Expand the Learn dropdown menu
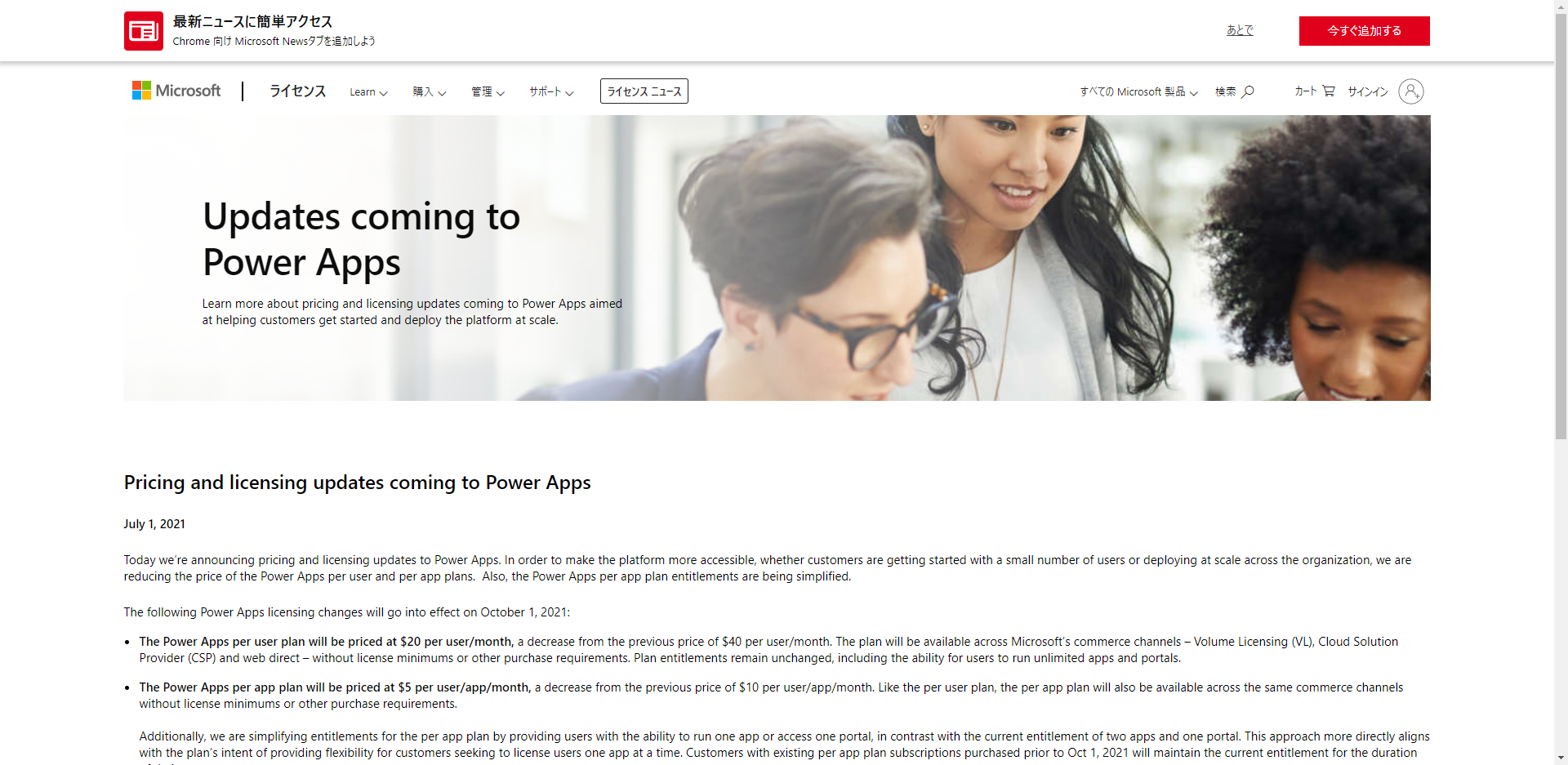Image resolution: width=1568 pixels, height=765 pixels. (368, 92)
